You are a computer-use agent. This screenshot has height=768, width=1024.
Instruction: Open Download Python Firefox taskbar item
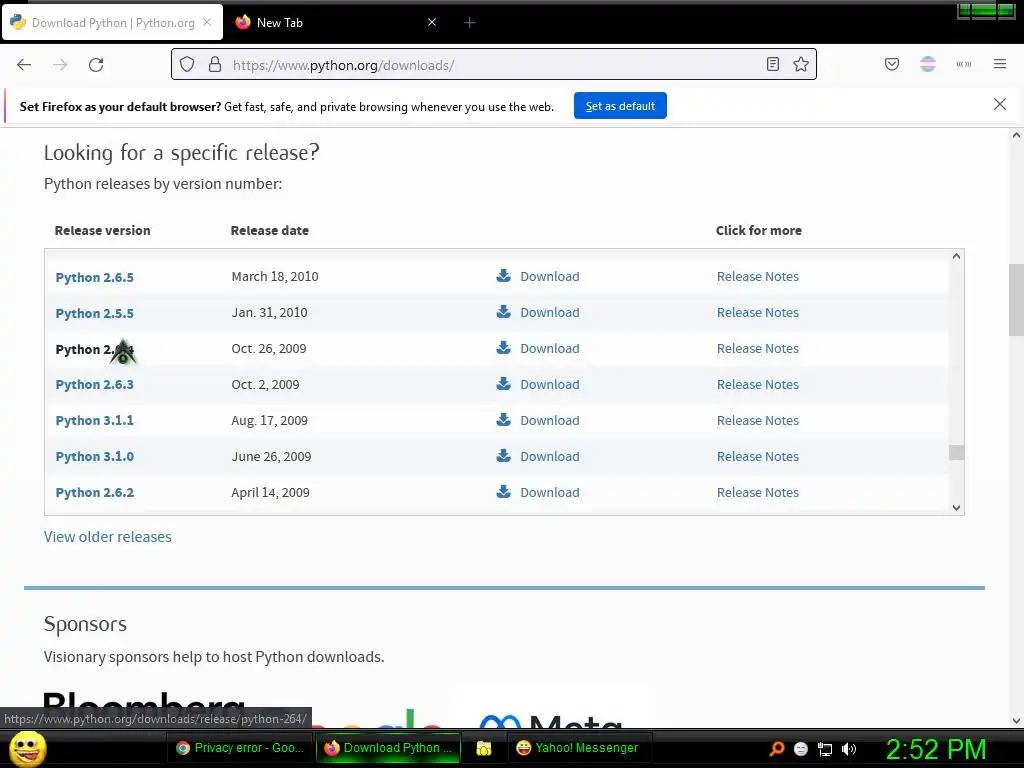coord(388,748)
